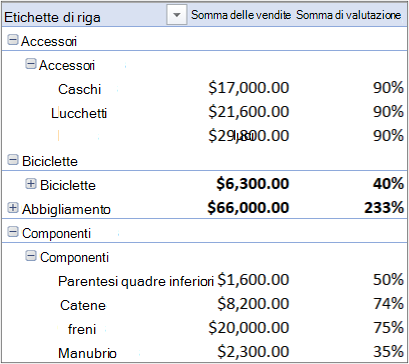Click the $66,000.00 Abbigliamento sales cell
Image resolution: width=409 pixels, height=364 pixels.
(x=248, y=208)
